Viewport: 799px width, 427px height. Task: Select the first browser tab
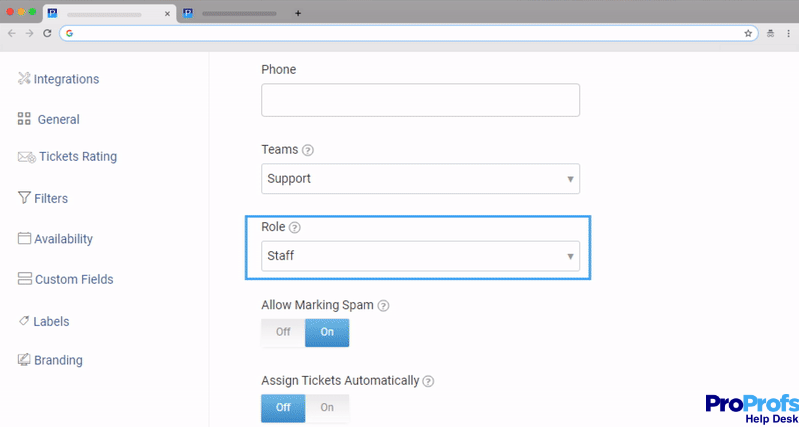pos(110,14)
